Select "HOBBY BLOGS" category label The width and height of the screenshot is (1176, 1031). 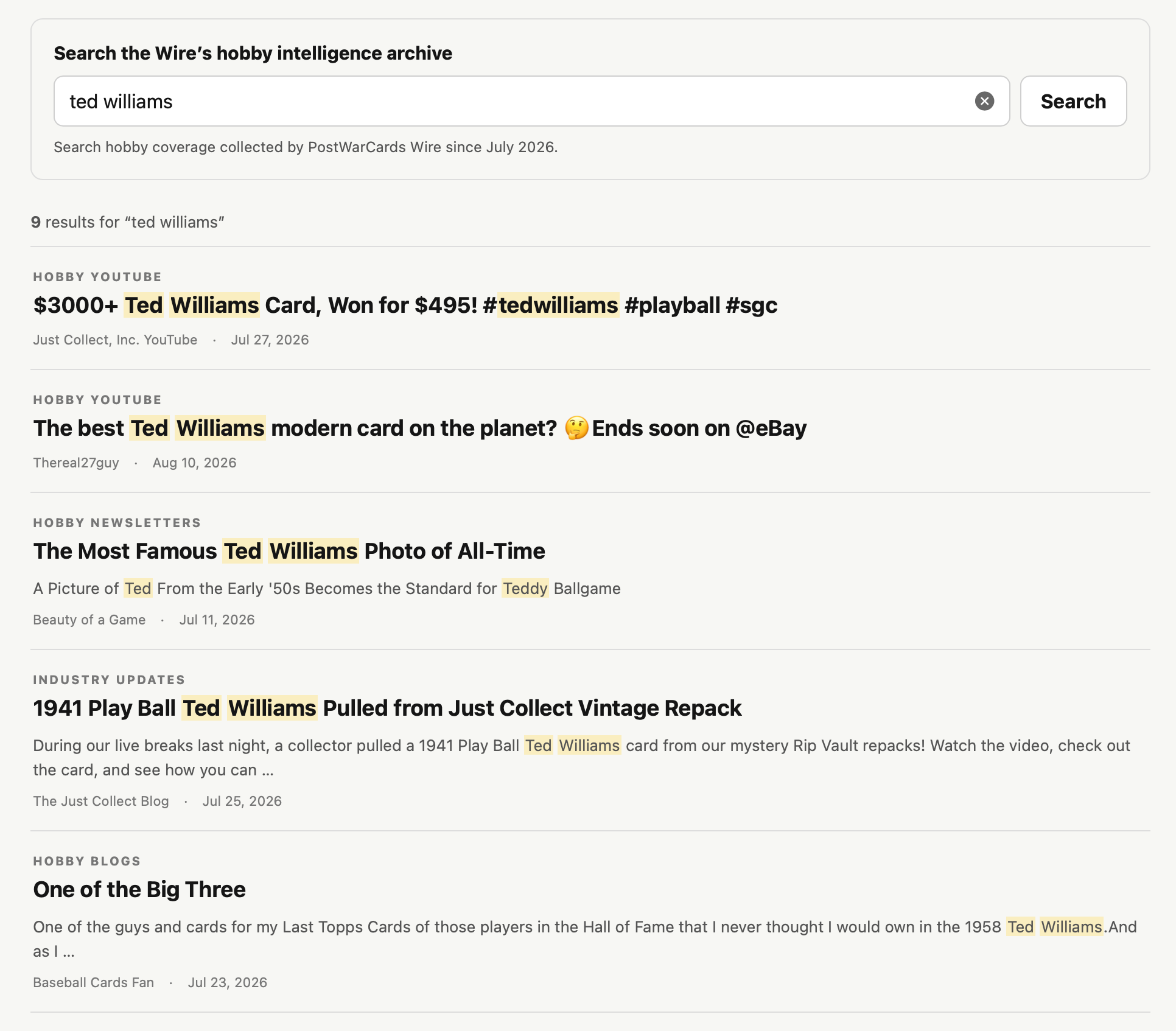87,861
